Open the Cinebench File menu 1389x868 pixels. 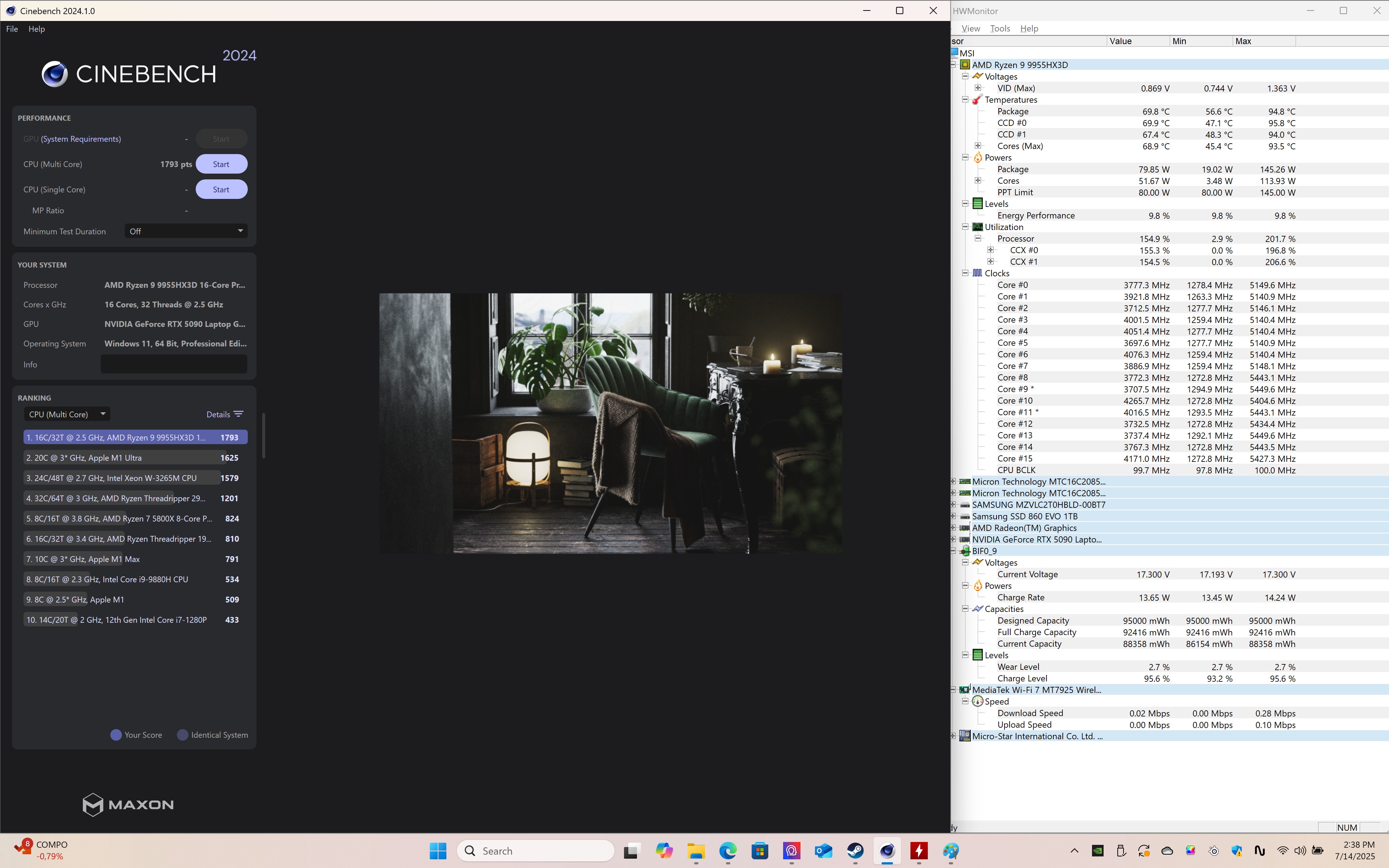pyautogui.click(x=12, y=29)
